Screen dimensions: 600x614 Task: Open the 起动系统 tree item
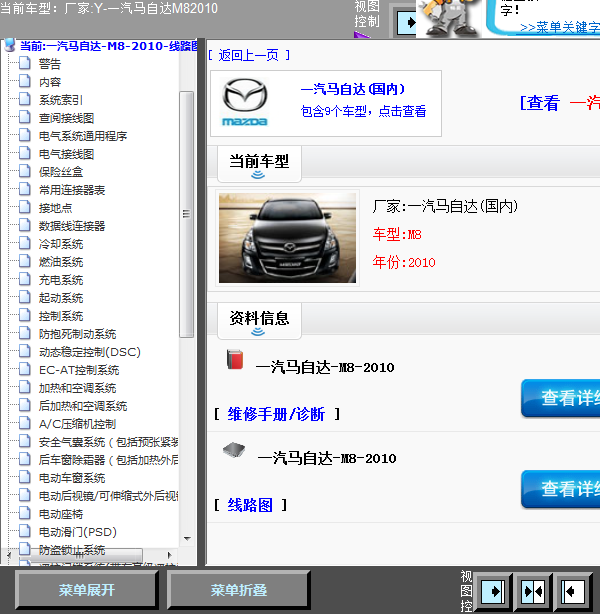(61, 298)
